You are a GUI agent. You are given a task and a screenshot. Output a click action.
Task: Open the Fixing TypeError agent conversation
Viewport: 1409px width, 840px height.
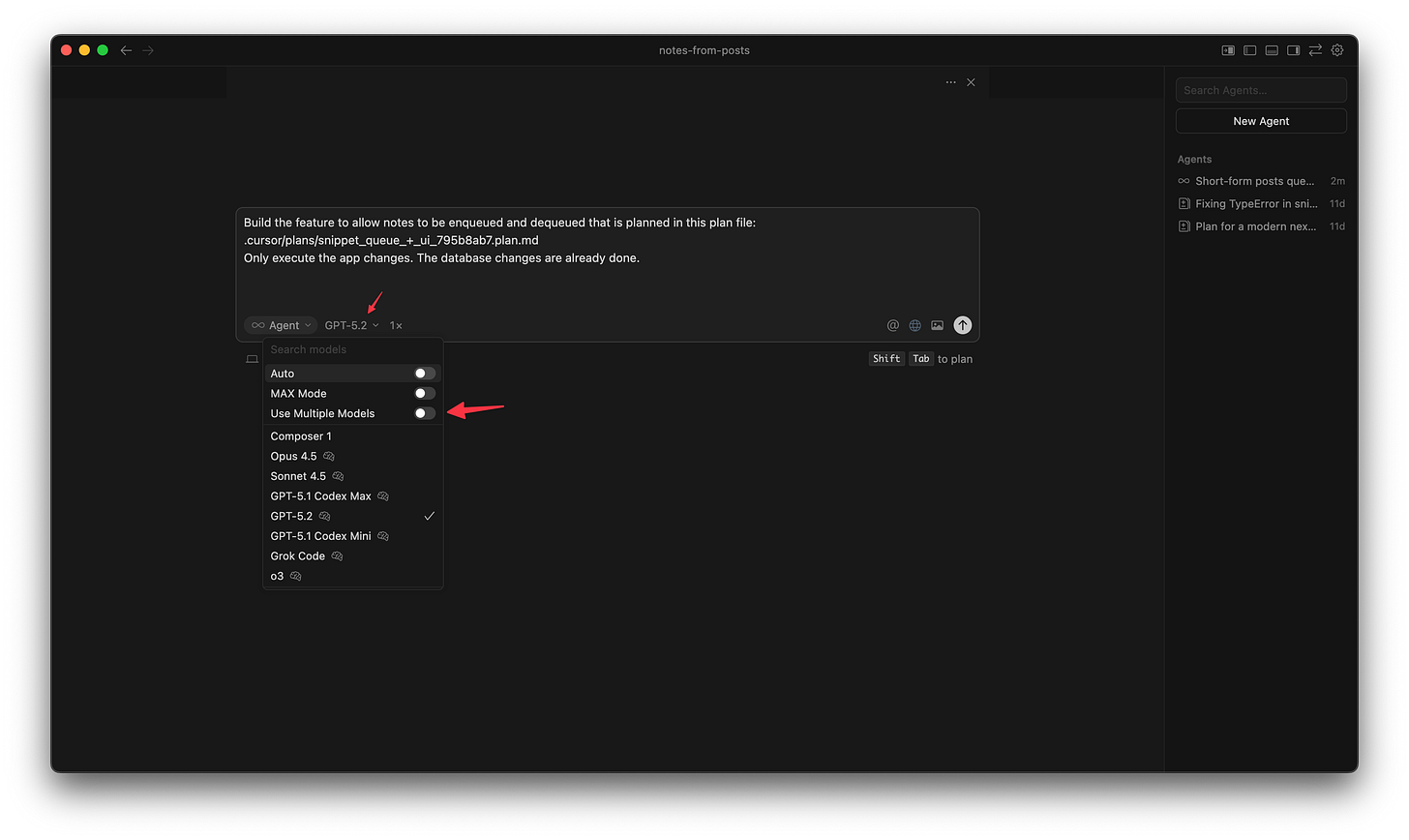(x=1253, y=203)
